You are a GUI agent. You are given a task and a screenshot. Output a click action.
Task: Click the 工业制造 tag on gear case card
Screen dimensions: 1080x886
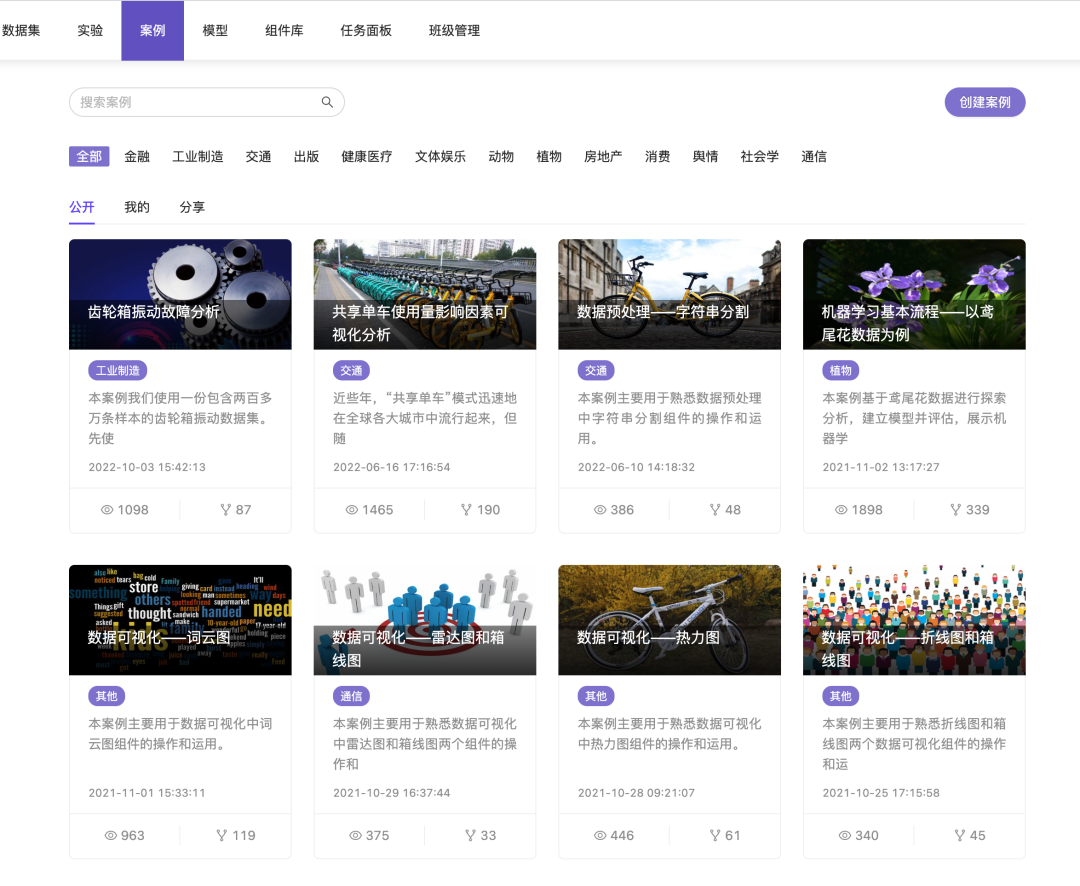tap(118, 370)
